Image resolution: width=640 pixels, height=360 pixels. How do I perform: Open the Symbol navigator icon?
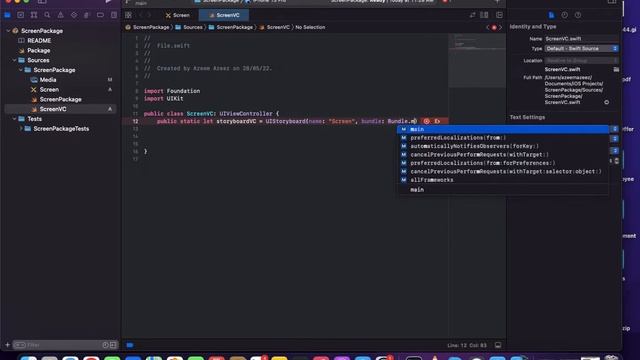tap(34, 15)
